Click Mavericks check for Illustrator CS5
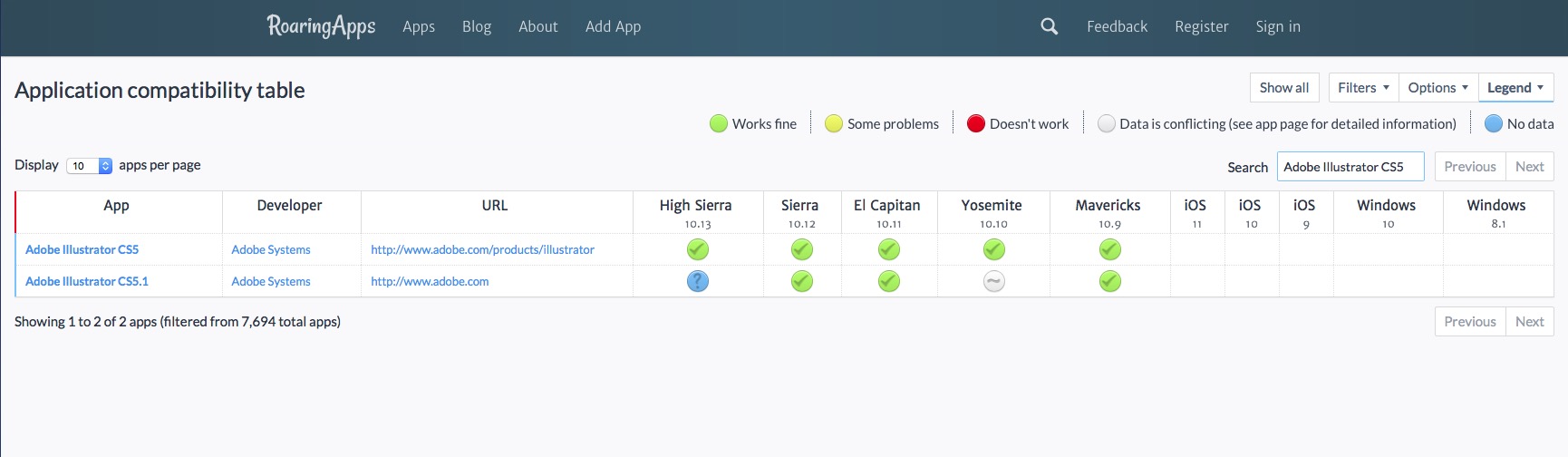Viewport: 1568px width, 457px height. (1109, 249)
